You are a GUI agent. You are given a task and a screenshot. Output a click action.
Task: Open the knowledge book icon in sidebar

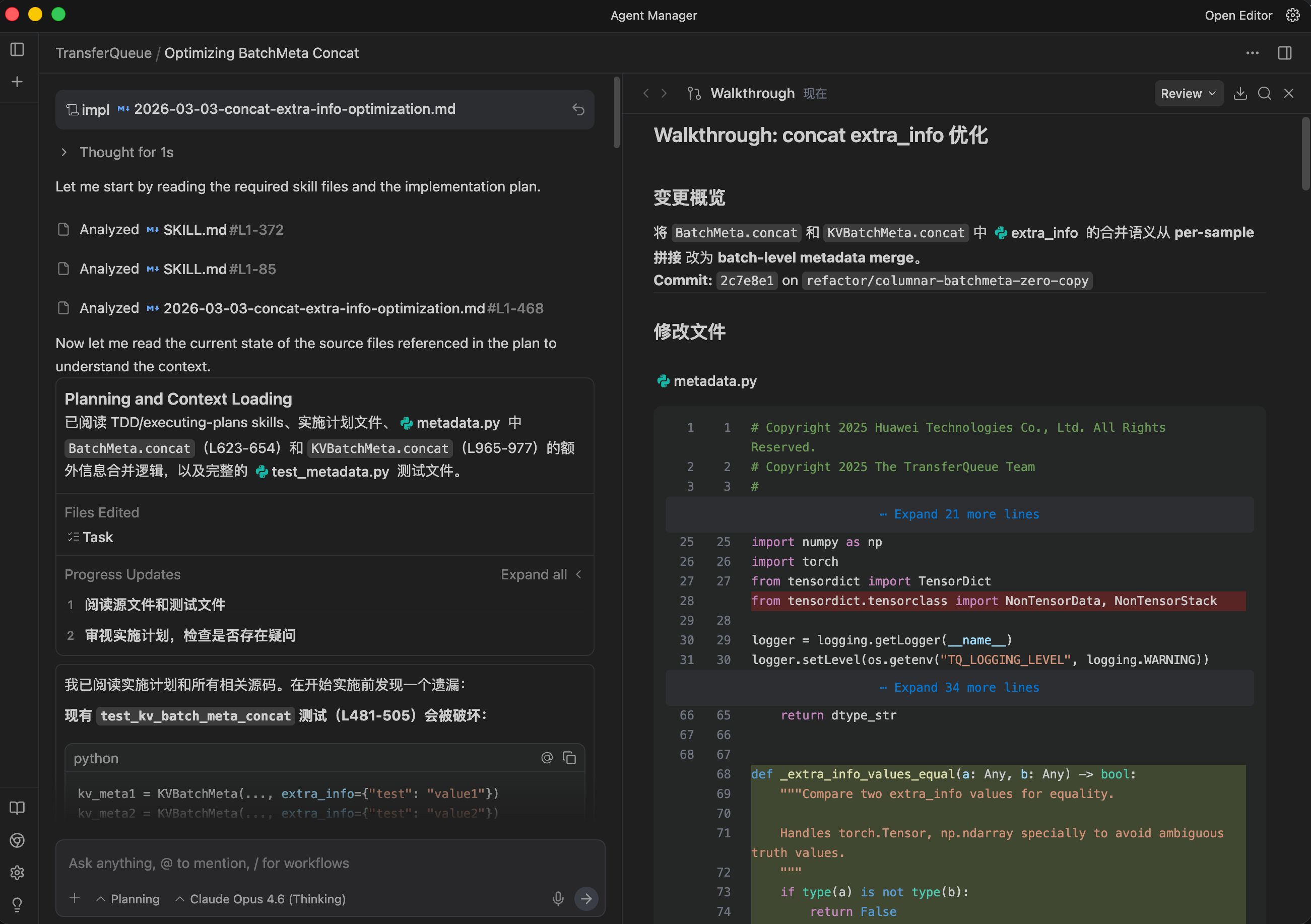point(17,808)
